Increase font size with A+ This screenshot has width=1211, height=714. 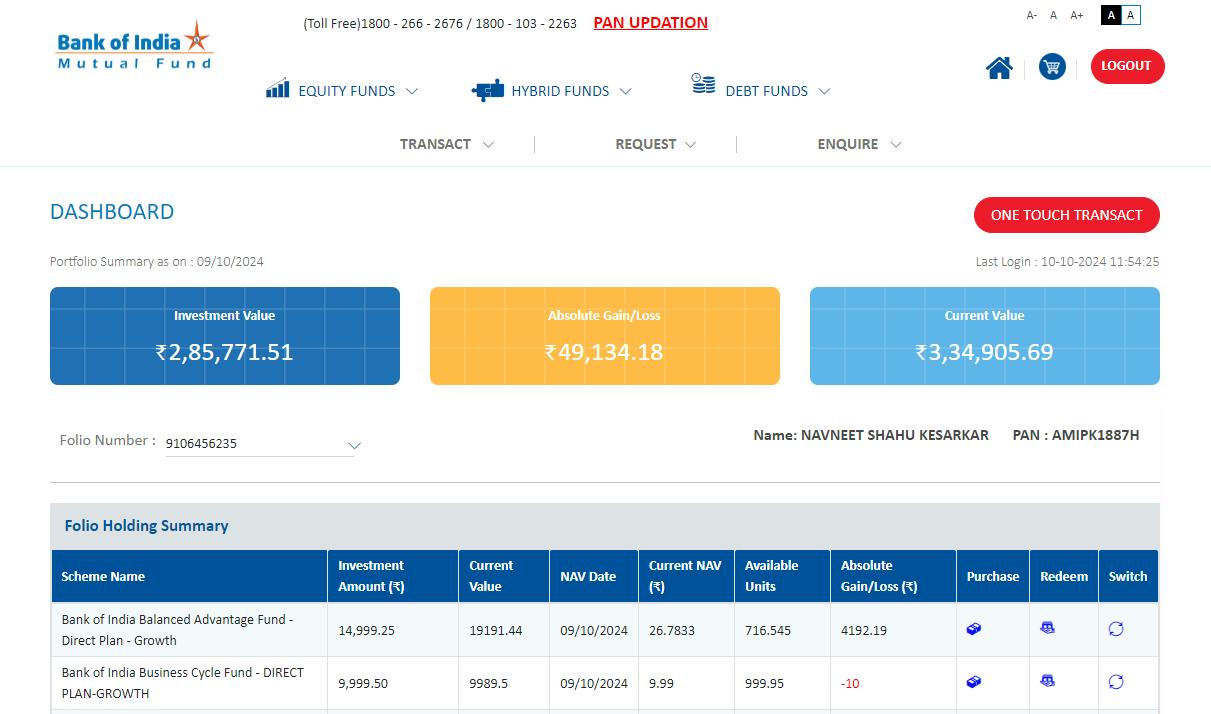[x=1077, y=15]
